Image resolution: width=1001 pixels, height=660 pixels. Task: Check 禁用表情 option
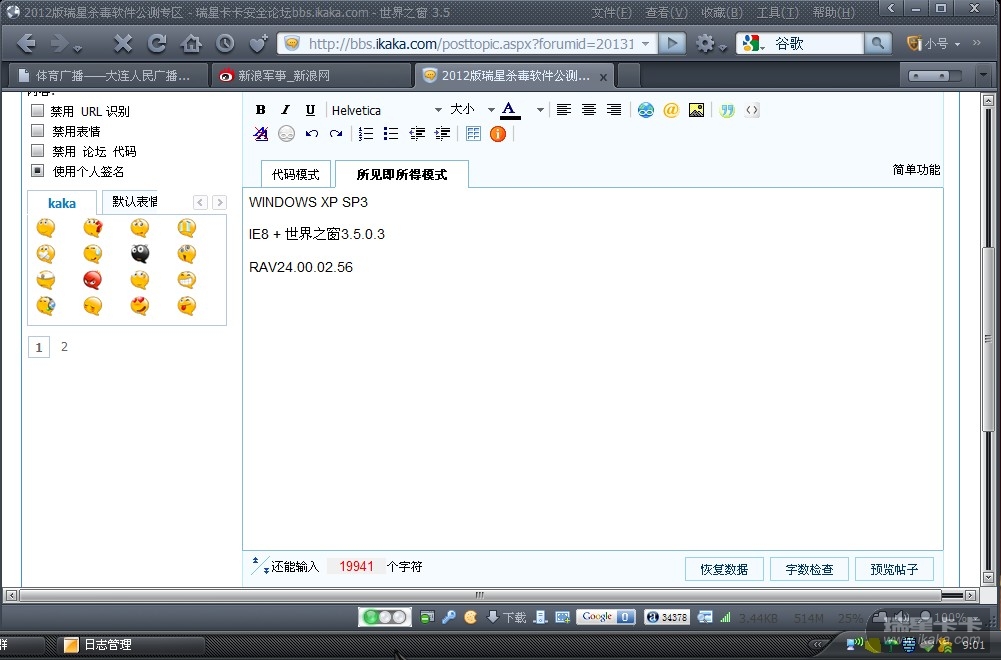[x=38, y=131]
